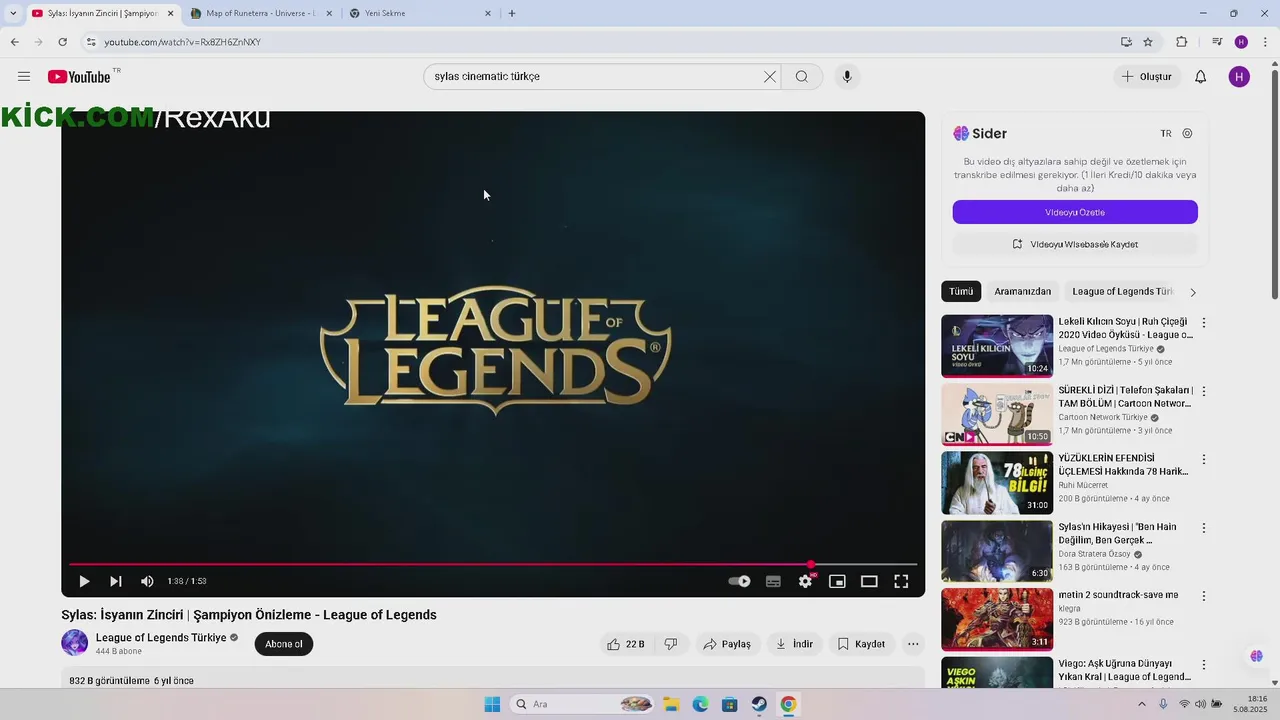
Task: Mute the video volume speaker icon
Action: (147, 581)
